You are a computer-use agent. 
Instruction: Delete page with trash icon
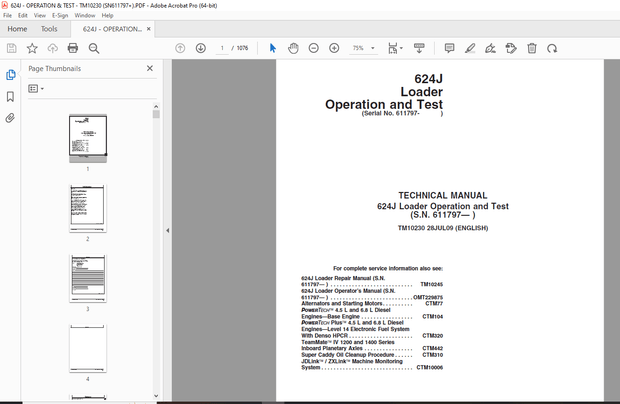point(532,48)
